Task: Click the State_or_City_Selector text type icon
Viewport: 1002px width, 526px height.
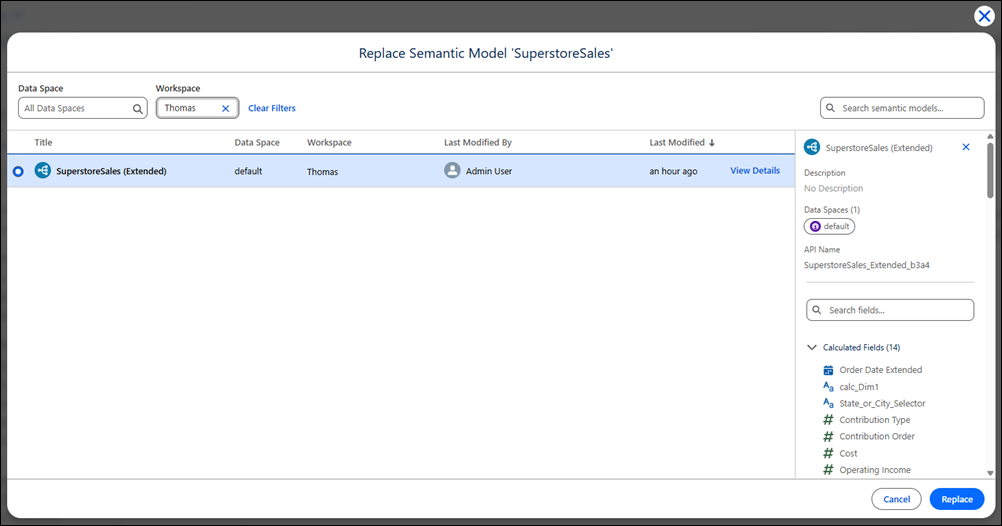Action: click(x=828, y=403)
